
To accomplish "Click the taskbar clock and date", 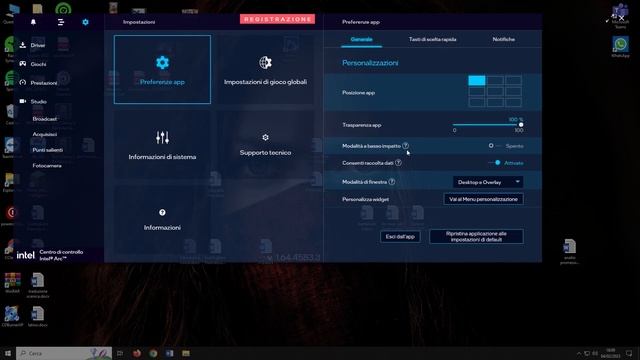I will coord(610,353).
